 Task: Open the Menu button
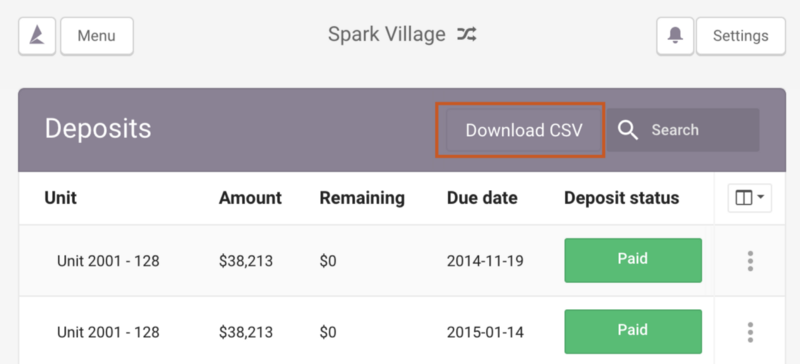97,36
